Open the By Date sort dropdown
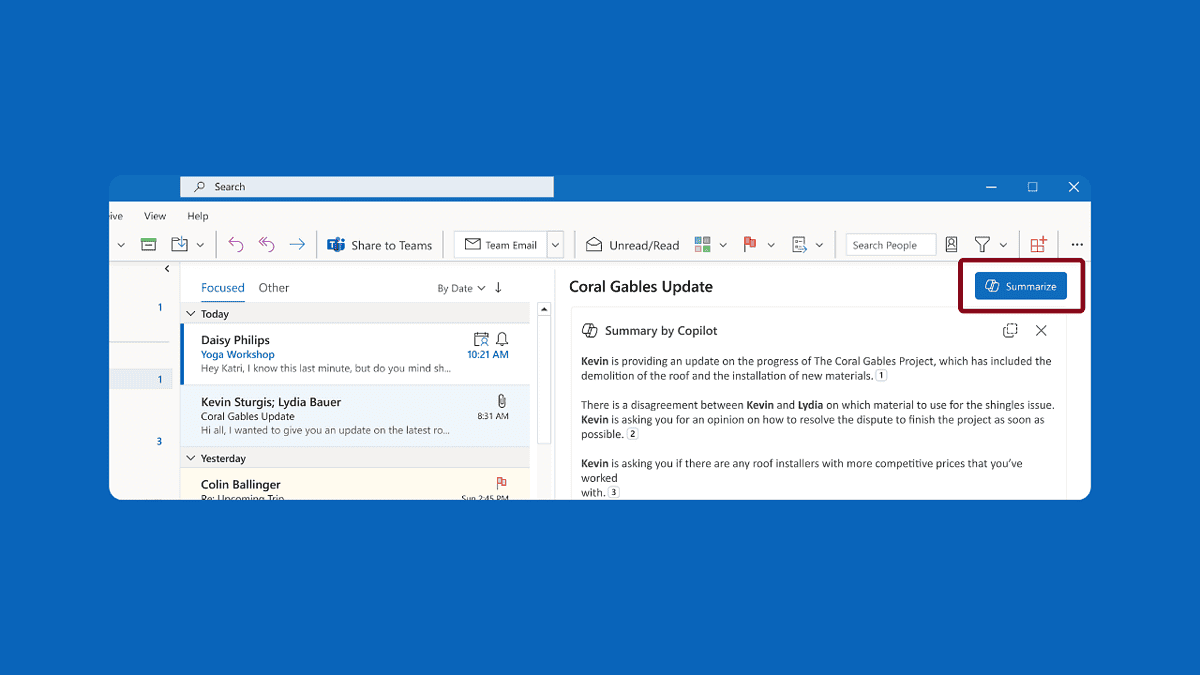Viewport: 1200px width, 675px height. 461,288
